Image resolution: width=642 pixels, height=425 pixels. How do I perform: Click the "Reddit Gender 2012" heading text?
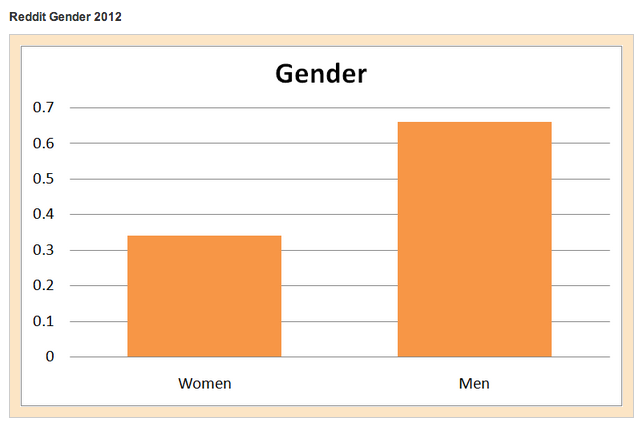click(65, 18)
